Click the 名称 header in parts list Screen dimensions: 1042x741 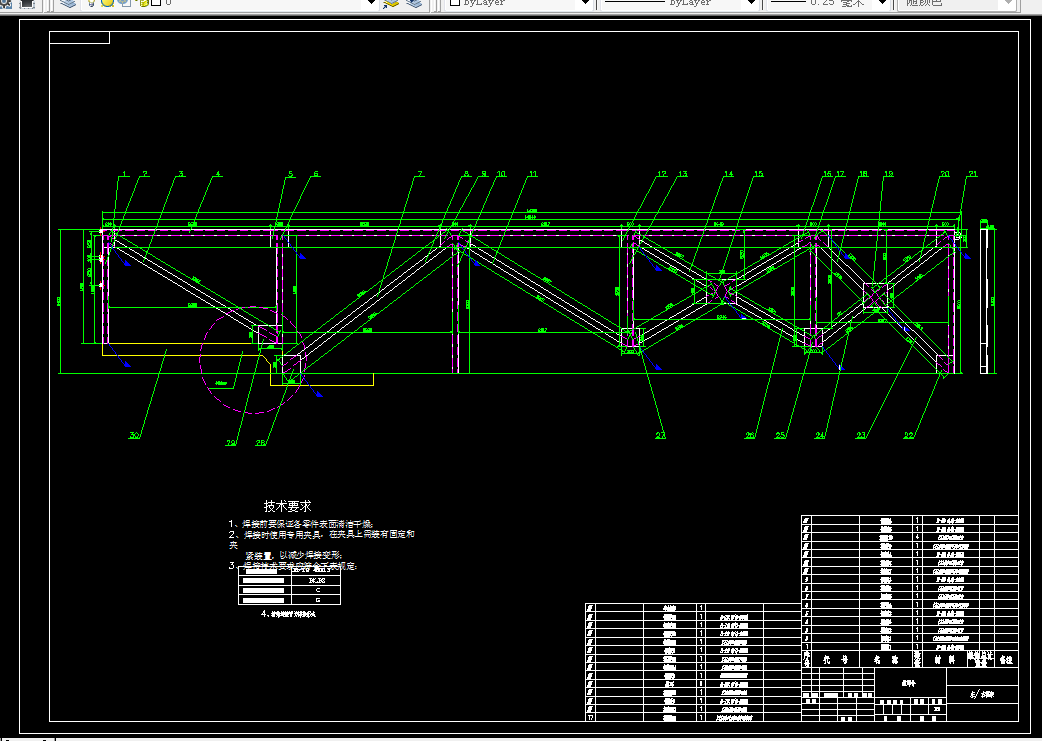point(885,659)
